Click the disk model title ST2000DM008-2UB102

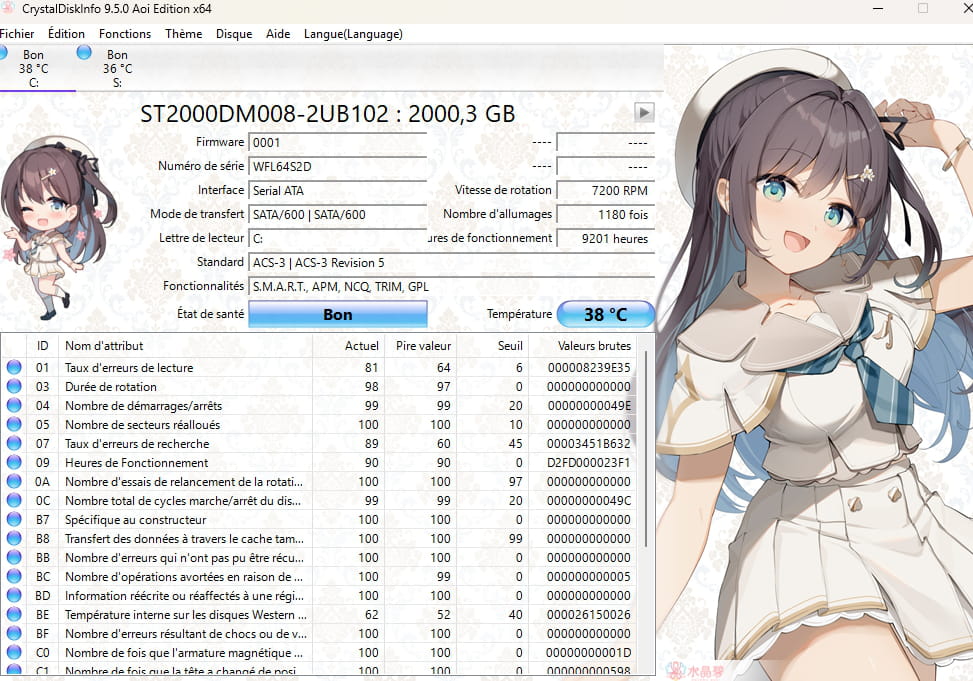click(x=264, y=114)
